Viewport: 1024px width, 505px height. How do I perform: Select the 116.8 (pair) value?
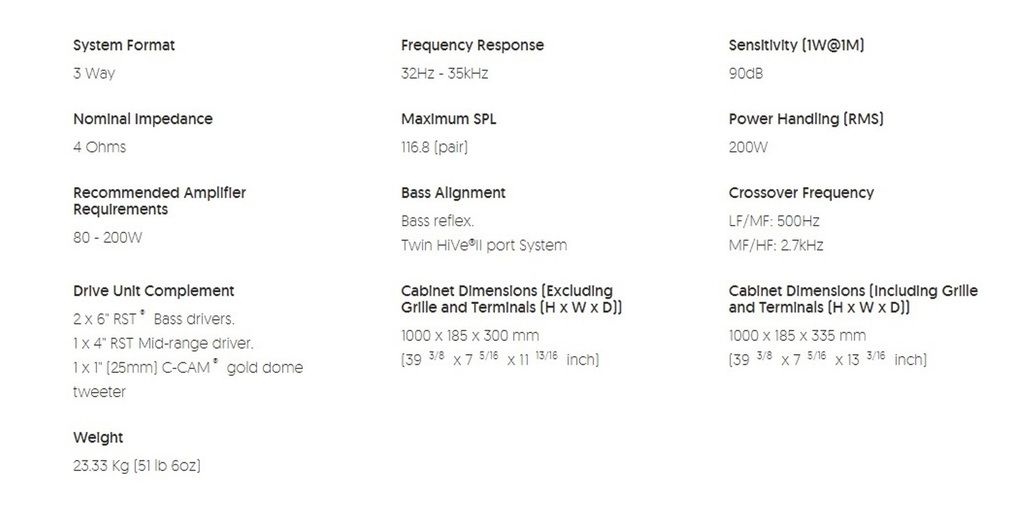pos(434,148)
